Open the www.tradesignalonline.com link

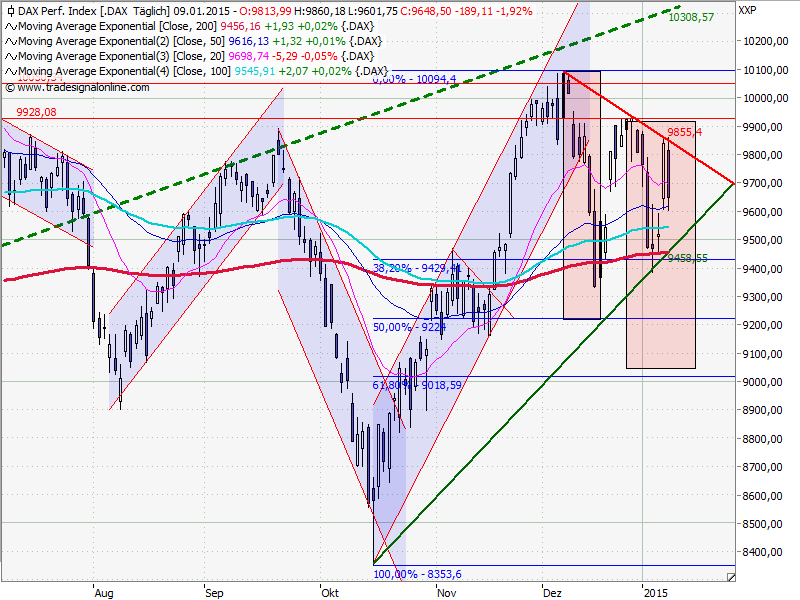[x=82, y=88]
